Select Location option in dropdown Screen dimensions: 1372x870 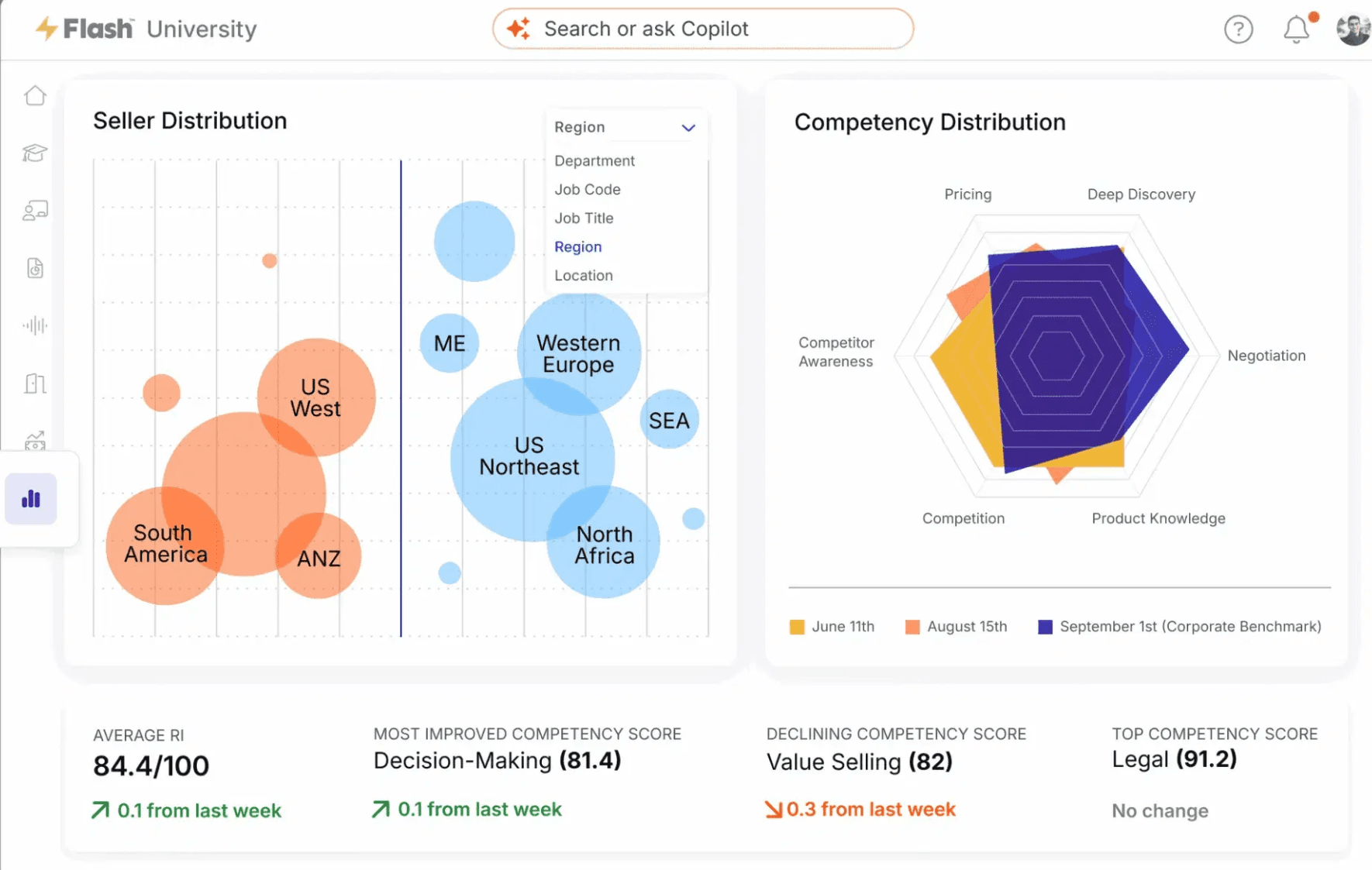(x=584, y=275)
